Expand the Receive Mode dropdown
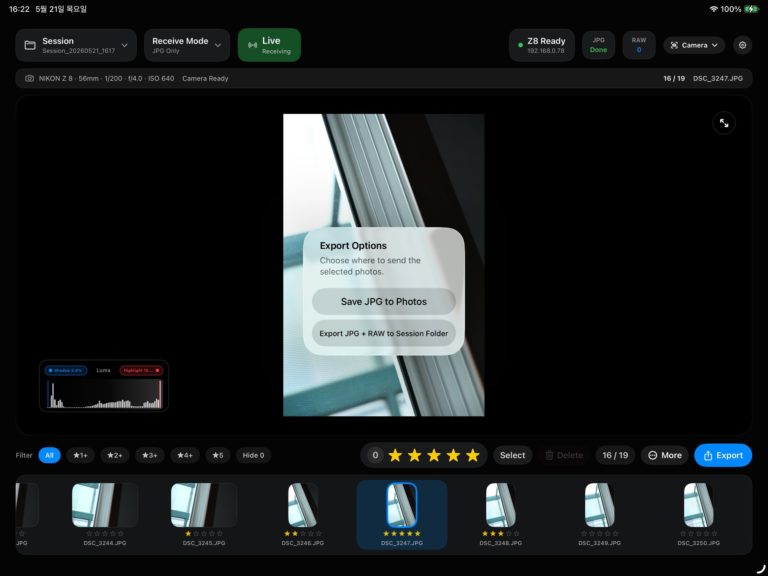This screenshot has width=768, height=576. (187, 45)
